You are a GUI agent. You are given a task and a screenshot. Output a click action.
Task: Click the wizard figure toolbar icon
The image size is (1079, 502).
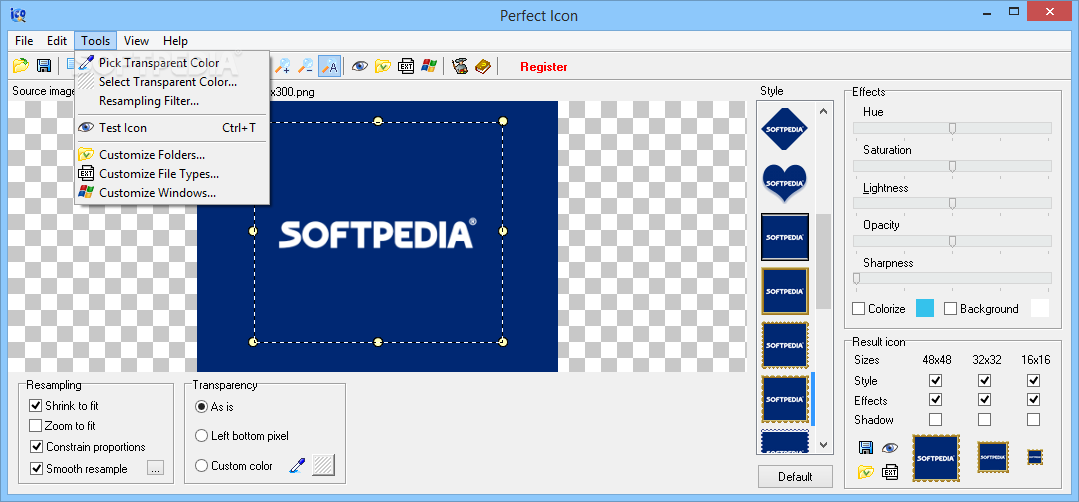[x=460, y=66]
